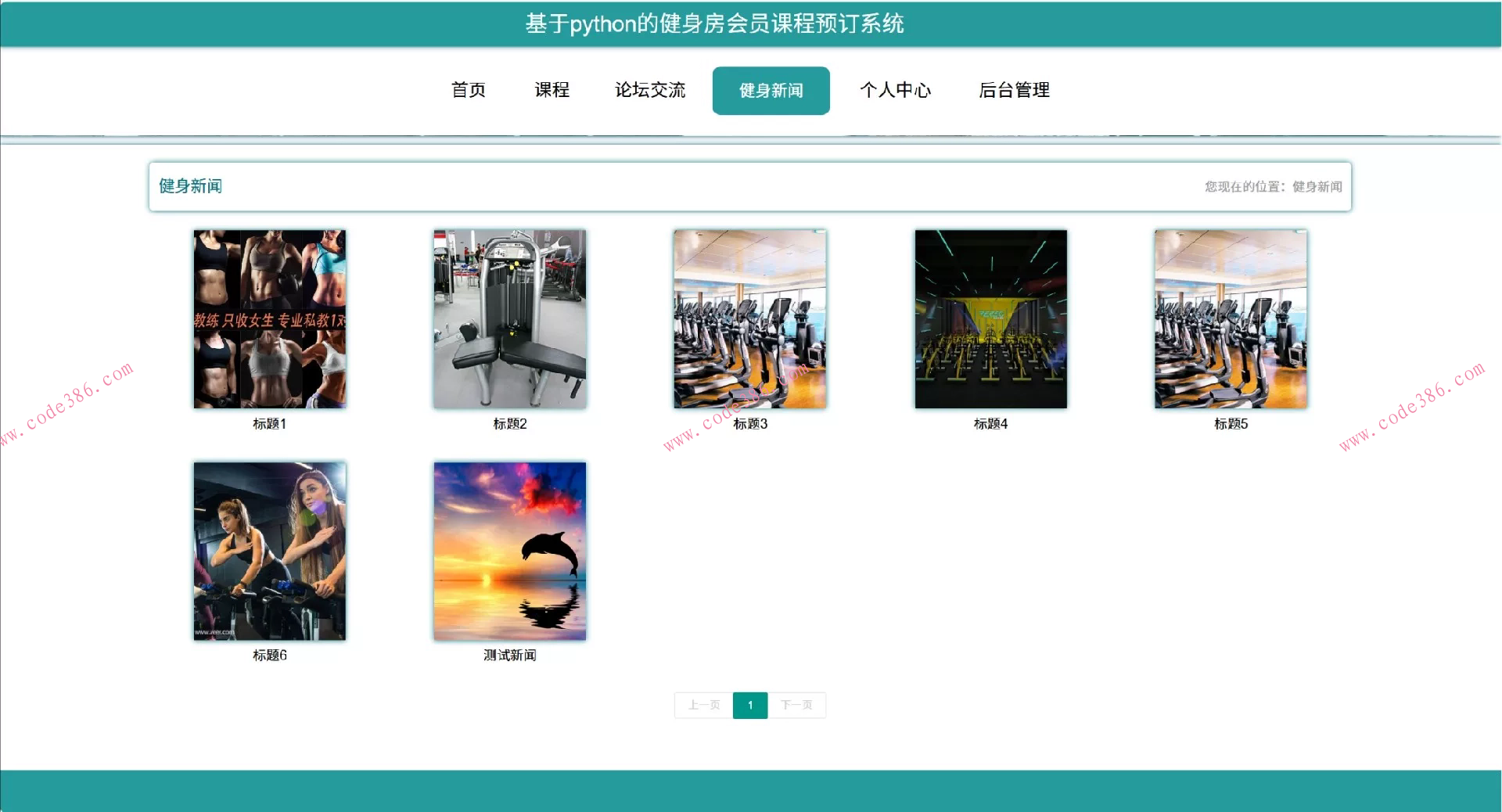The height and width of the screenshot is (812, 1502).
Task: Click the 上一页 previous page button
Action: [x=702, y=705]
